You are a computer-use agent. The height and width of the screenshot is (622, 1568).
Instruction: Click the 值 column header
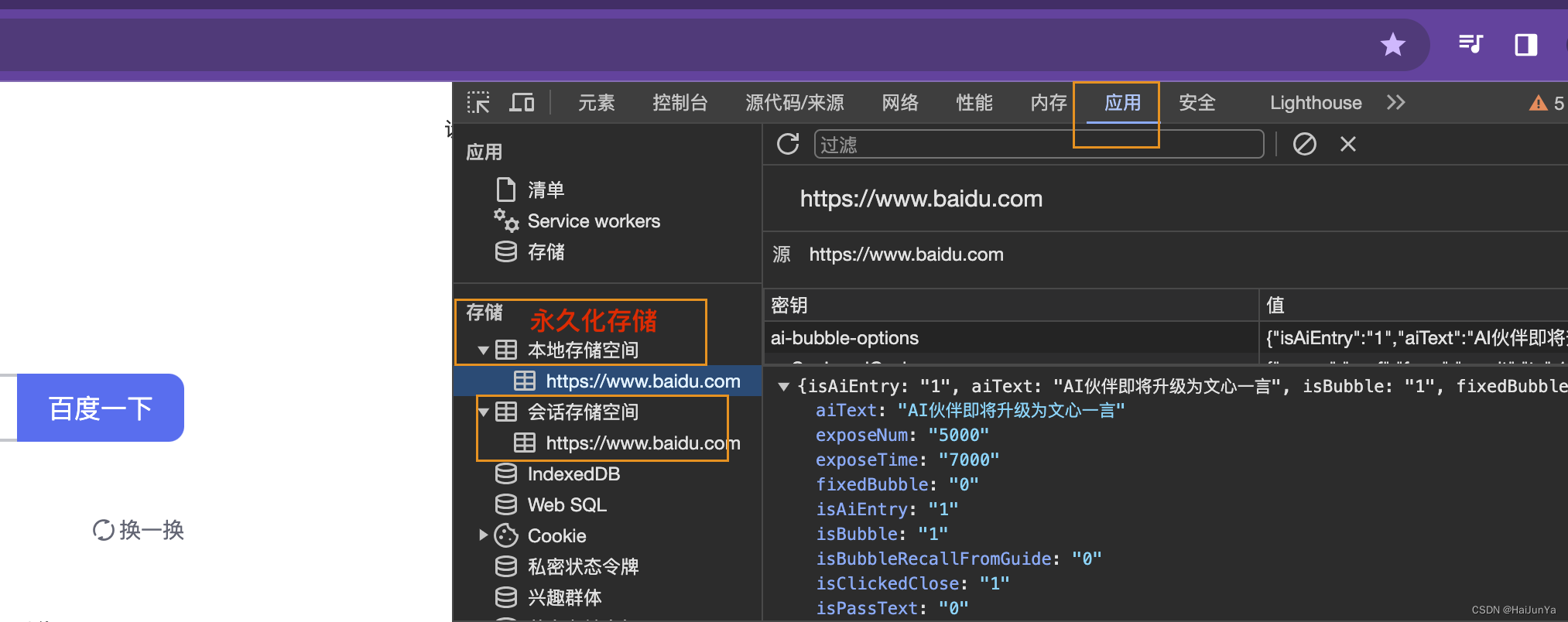point(1413,305)
